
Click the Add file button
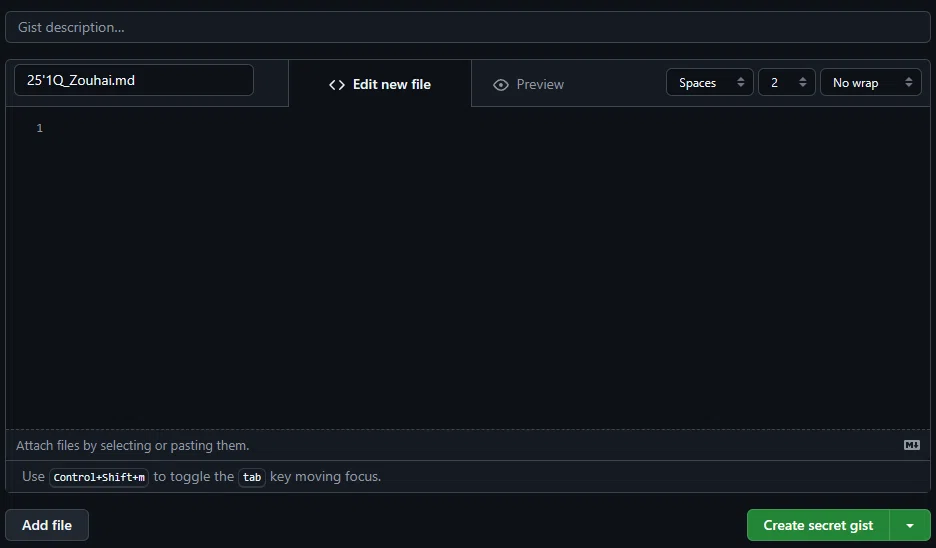47,525
